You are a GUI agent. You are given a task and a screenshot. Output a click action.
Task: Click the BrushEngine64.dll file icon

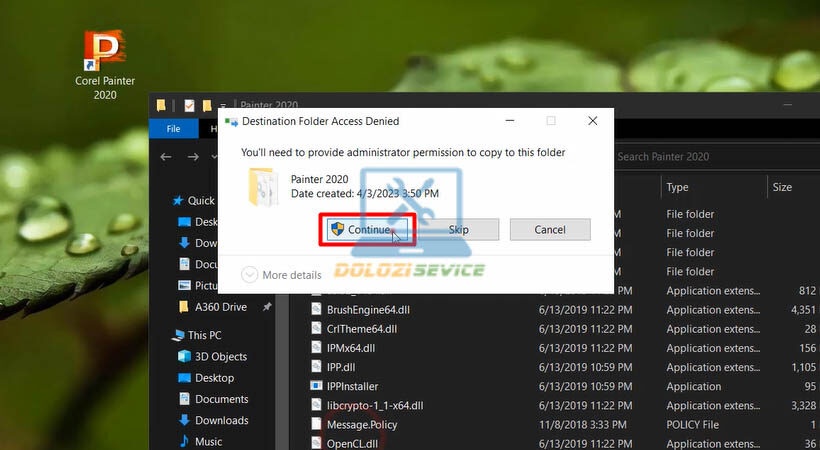coord(316,310)
